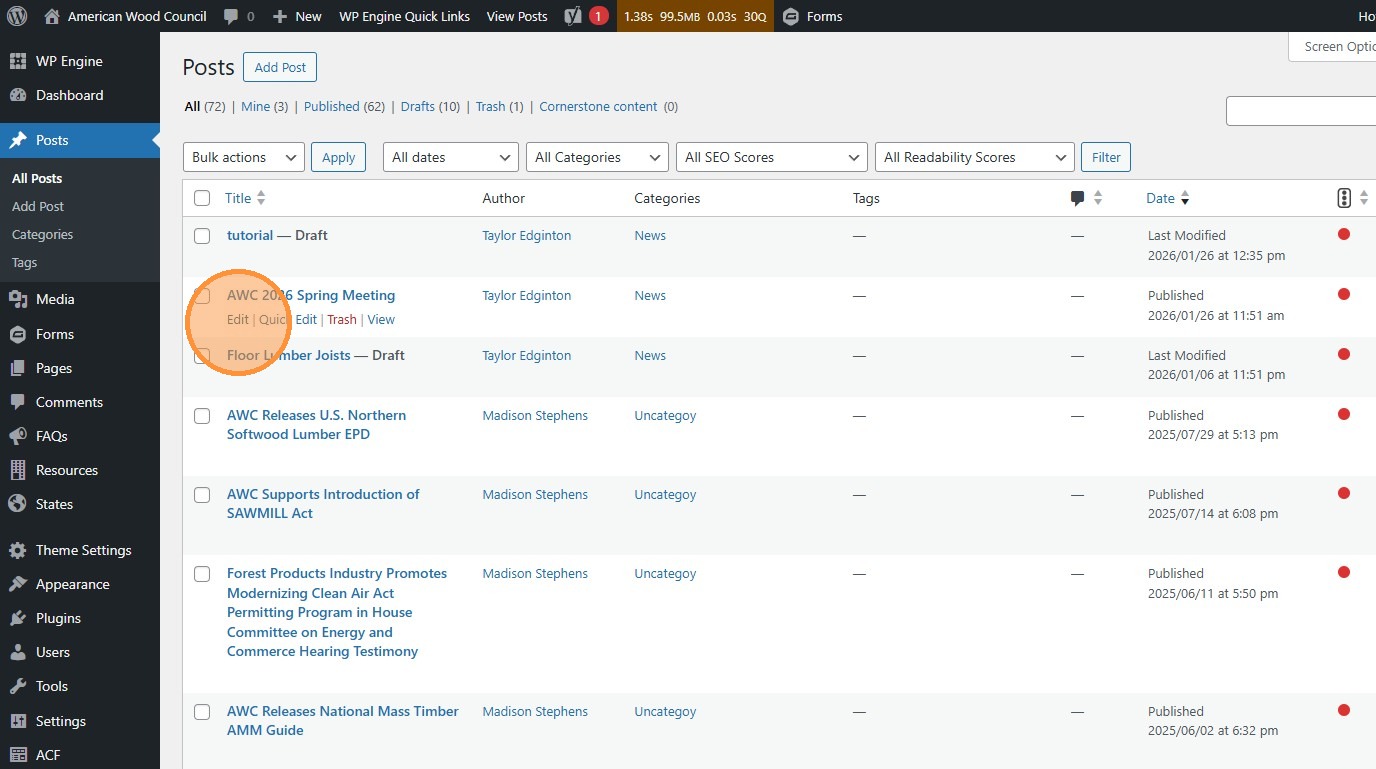Click the comments bubble in admin bar
1376x769 pixels.
[232, 16]
